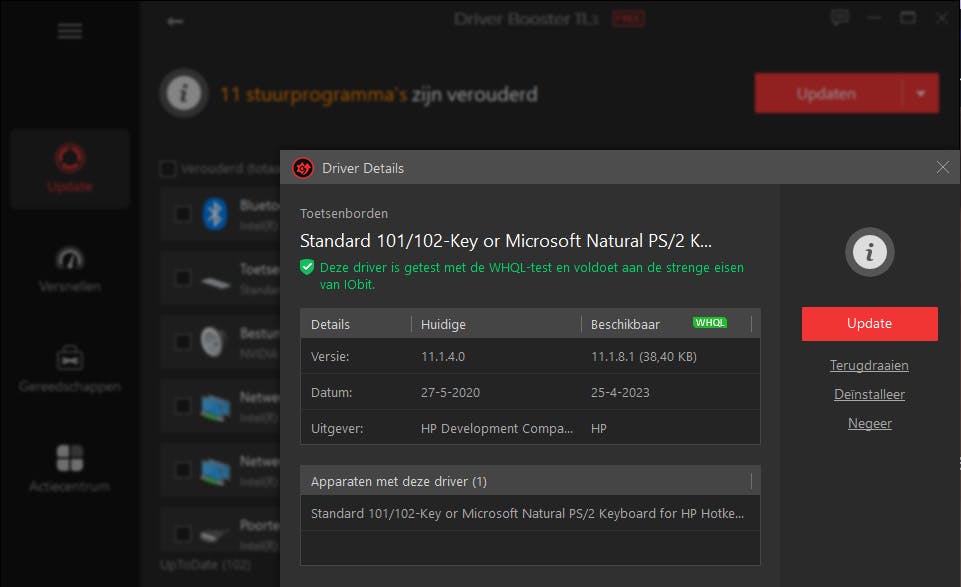
Task: Close the Driver Details dialog
Action: pos(942,167)
